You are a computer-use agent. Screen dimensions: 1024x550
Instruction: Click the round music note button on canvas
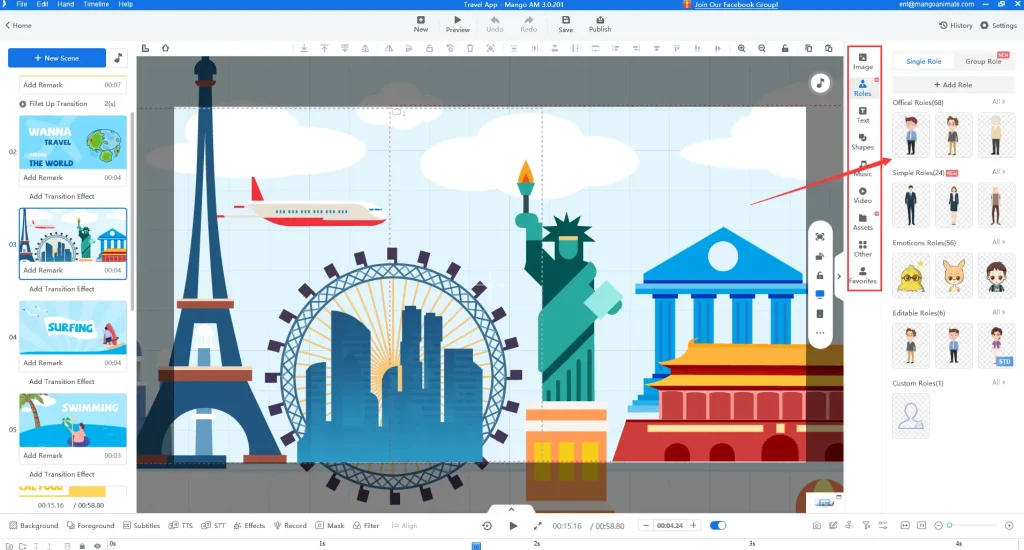pyautogui.click(x=820, y=83)
